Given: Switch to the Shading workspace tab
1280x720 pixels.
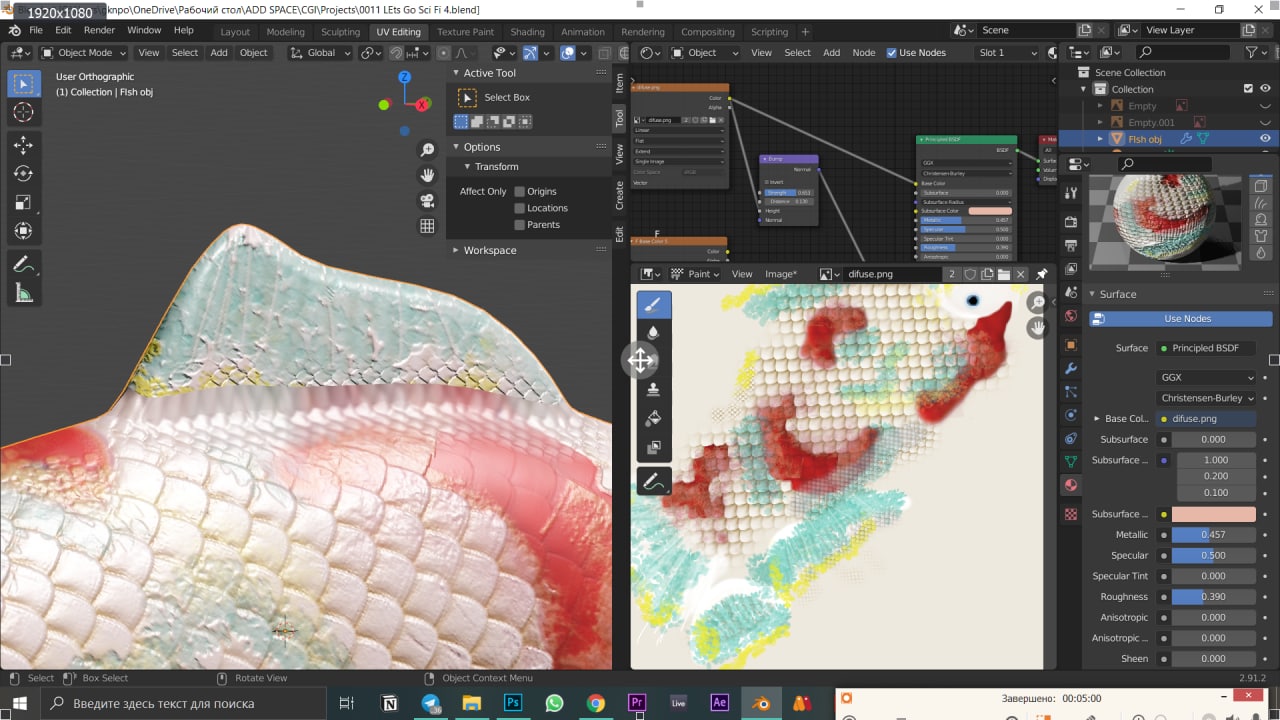Looking at the screenshot, I should pos(527,31).
